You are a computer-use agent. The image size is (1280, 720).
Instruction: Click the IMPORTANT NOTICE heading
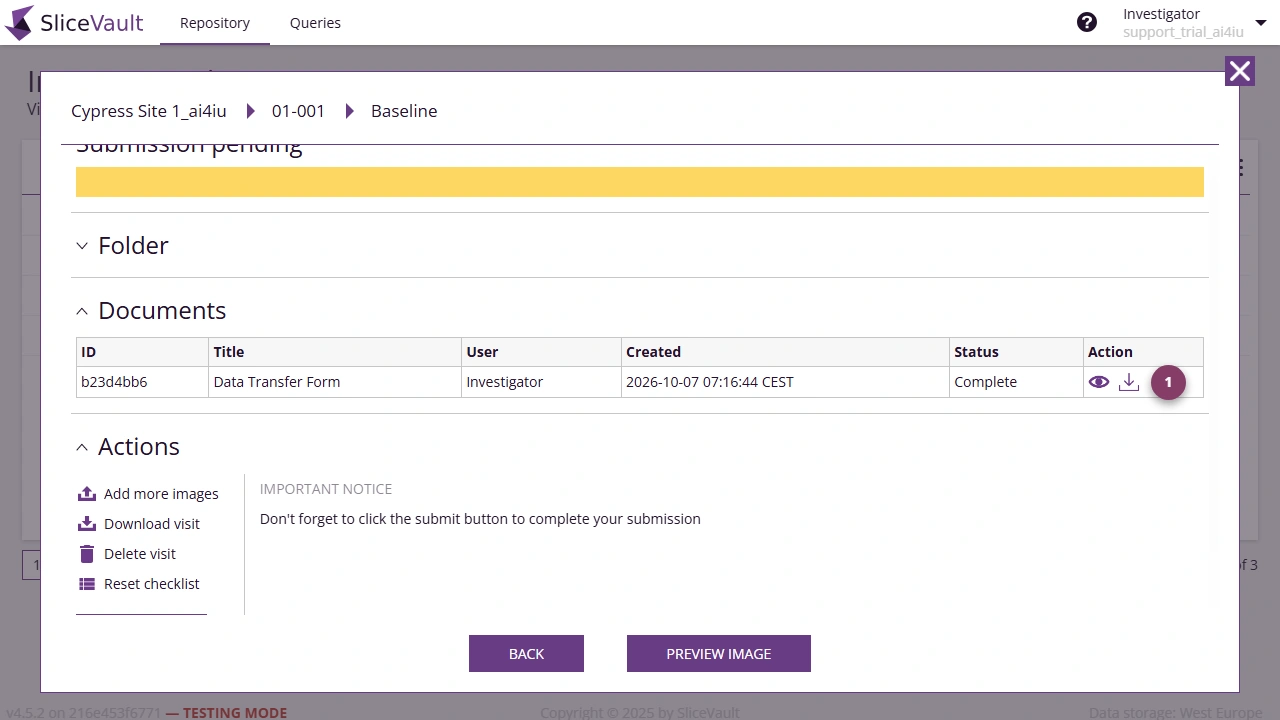coord(326,489)
